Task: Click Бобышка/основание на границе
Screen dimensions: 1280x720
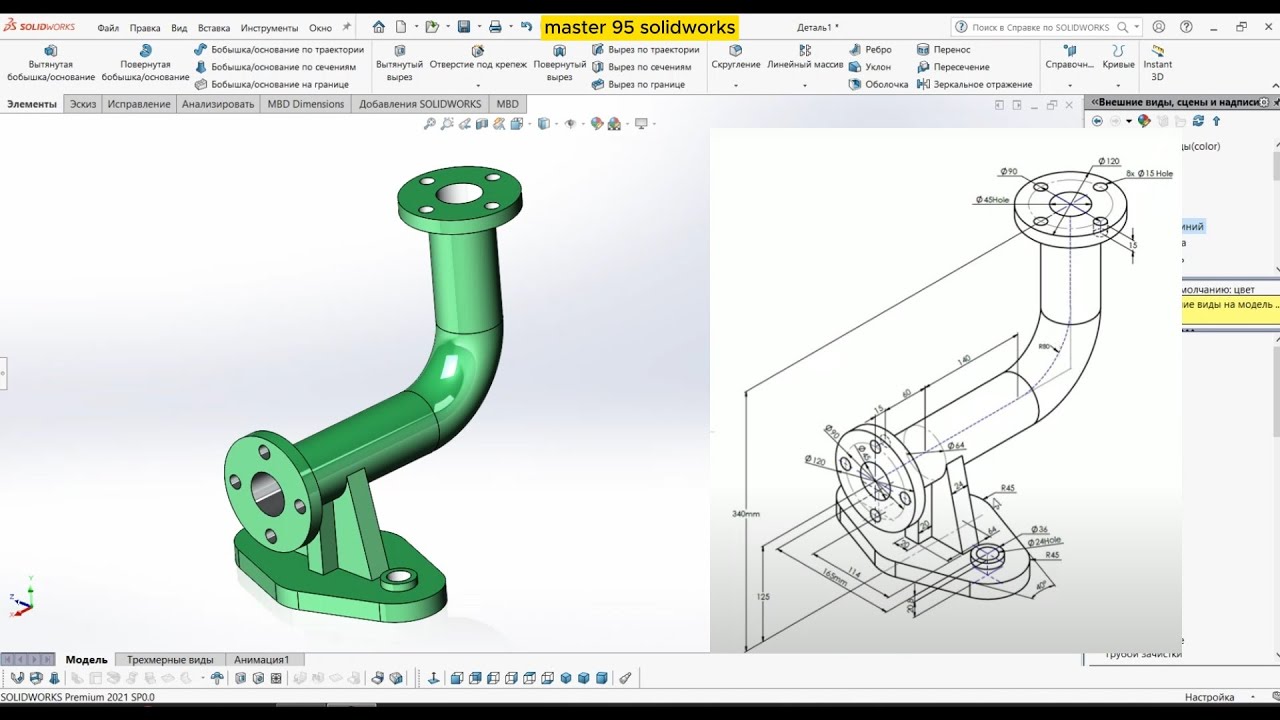Action: 272,84
